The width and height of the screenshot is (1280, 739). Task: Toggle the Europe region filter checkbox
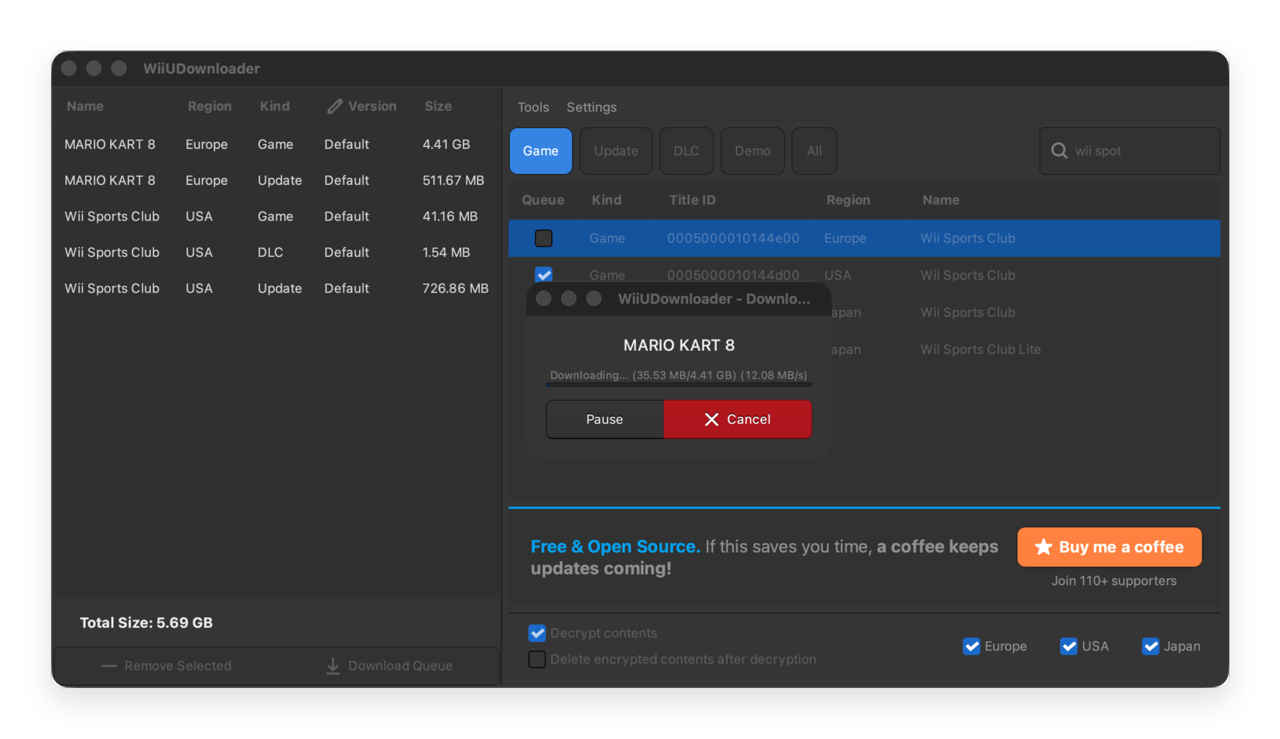pos(971,646)
